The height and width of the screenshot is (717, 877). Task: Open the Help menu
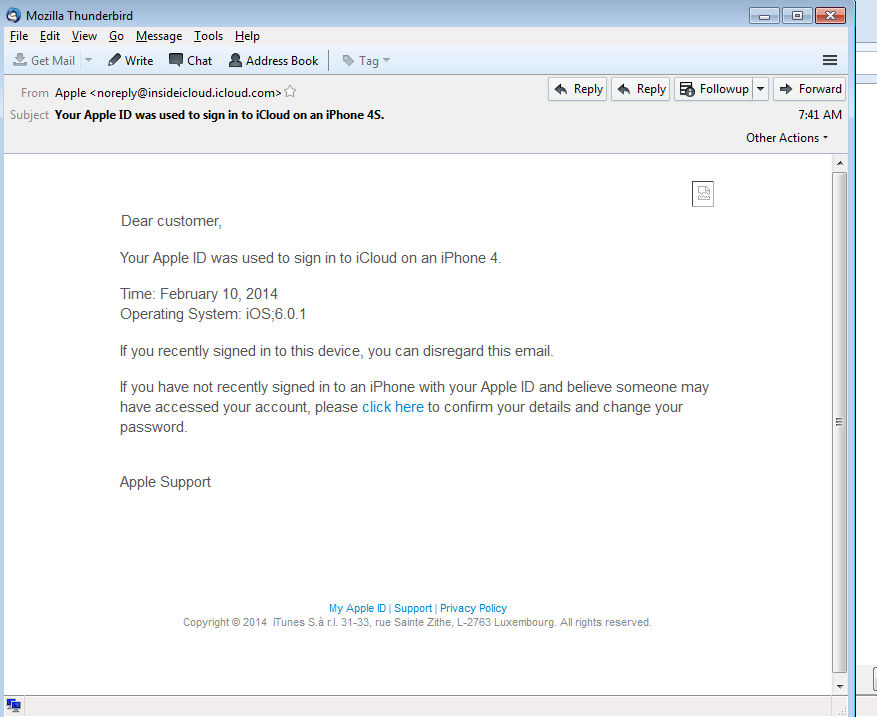coord(247,36)
